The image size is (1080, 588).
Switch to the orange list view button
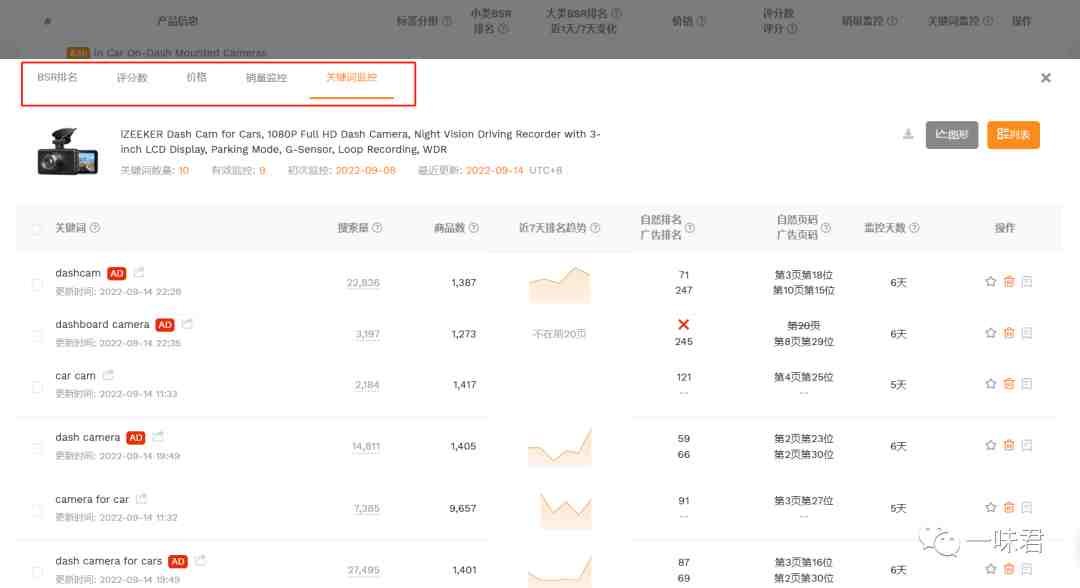[1013, 135]
